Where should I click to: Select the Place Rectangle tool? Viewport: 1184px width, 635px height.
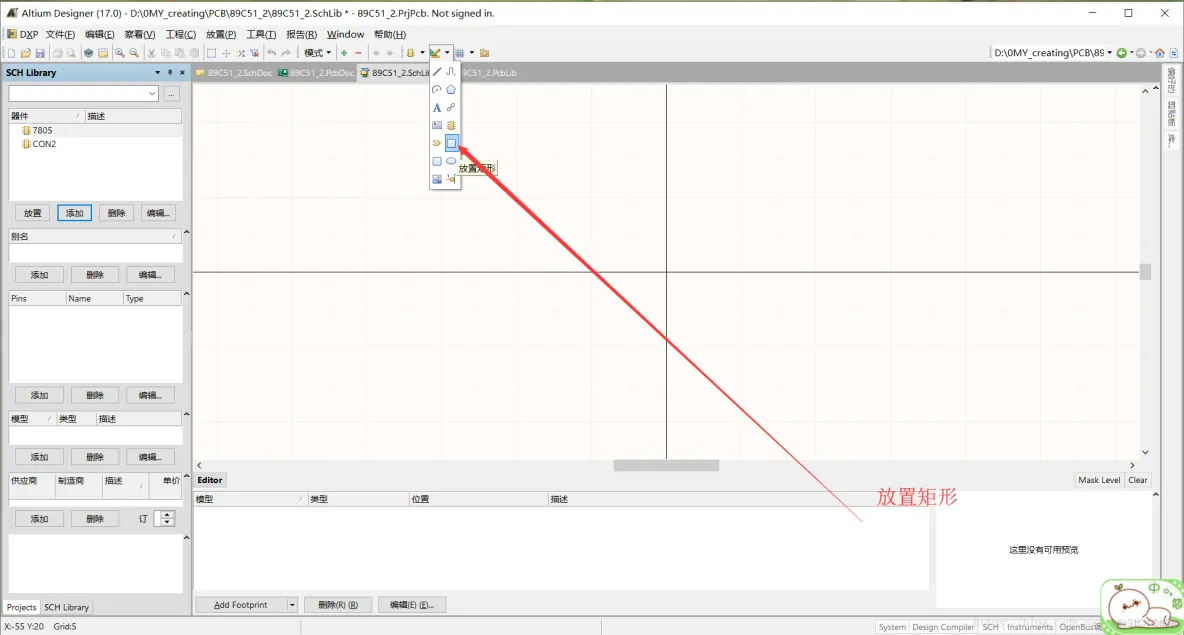451,143
